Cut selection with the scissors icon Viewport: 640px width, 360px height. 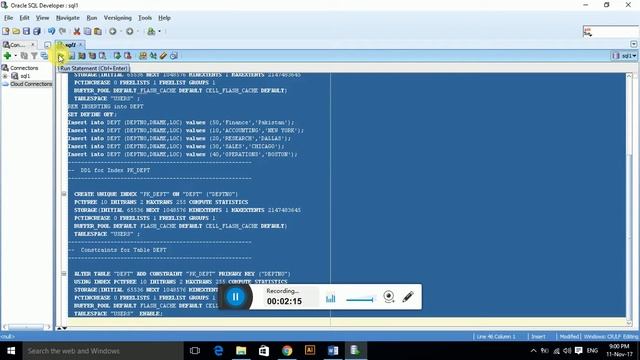77,31
